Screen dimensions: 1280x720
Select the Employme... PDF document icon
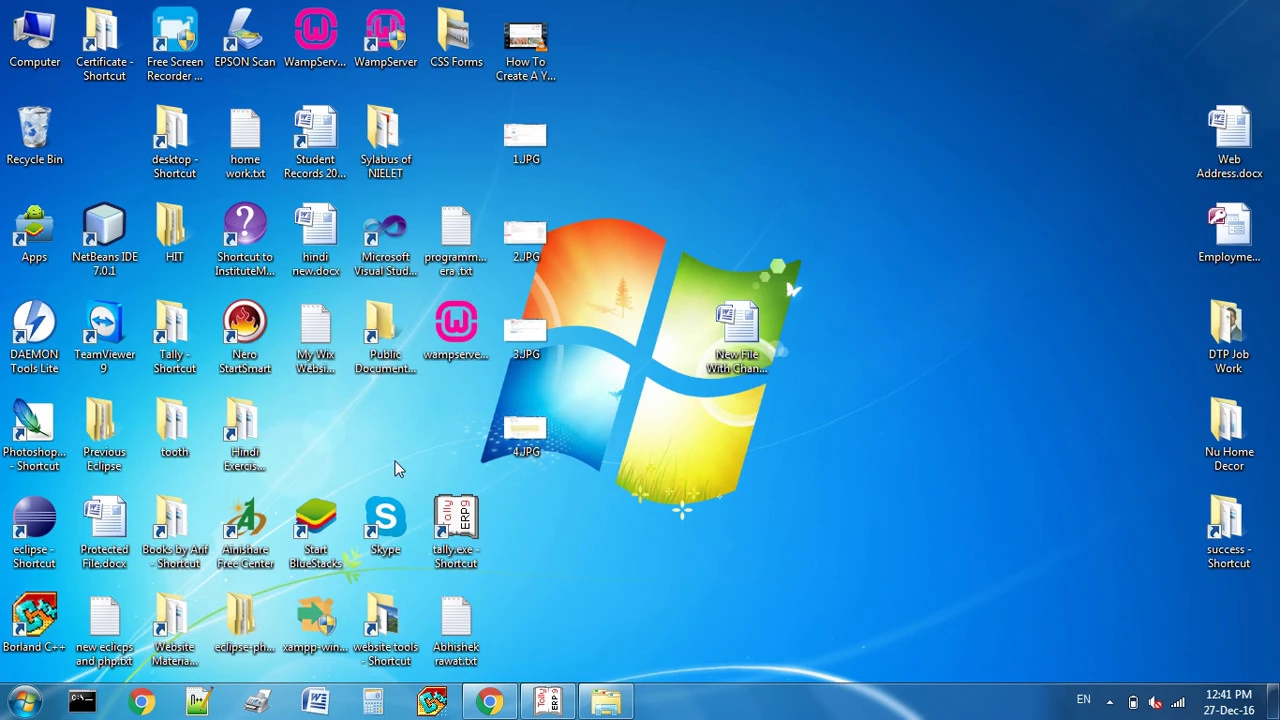point(1229,235)
